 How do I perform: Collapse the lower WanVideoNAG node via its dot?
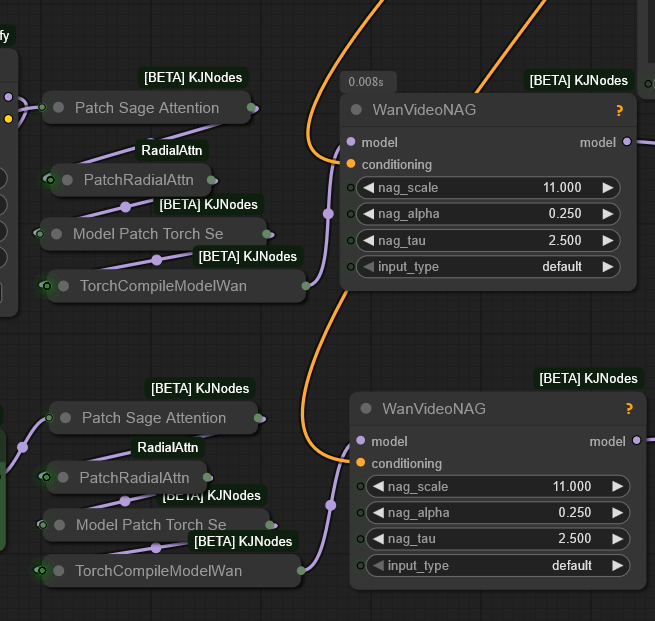click(x=366, y=408)
